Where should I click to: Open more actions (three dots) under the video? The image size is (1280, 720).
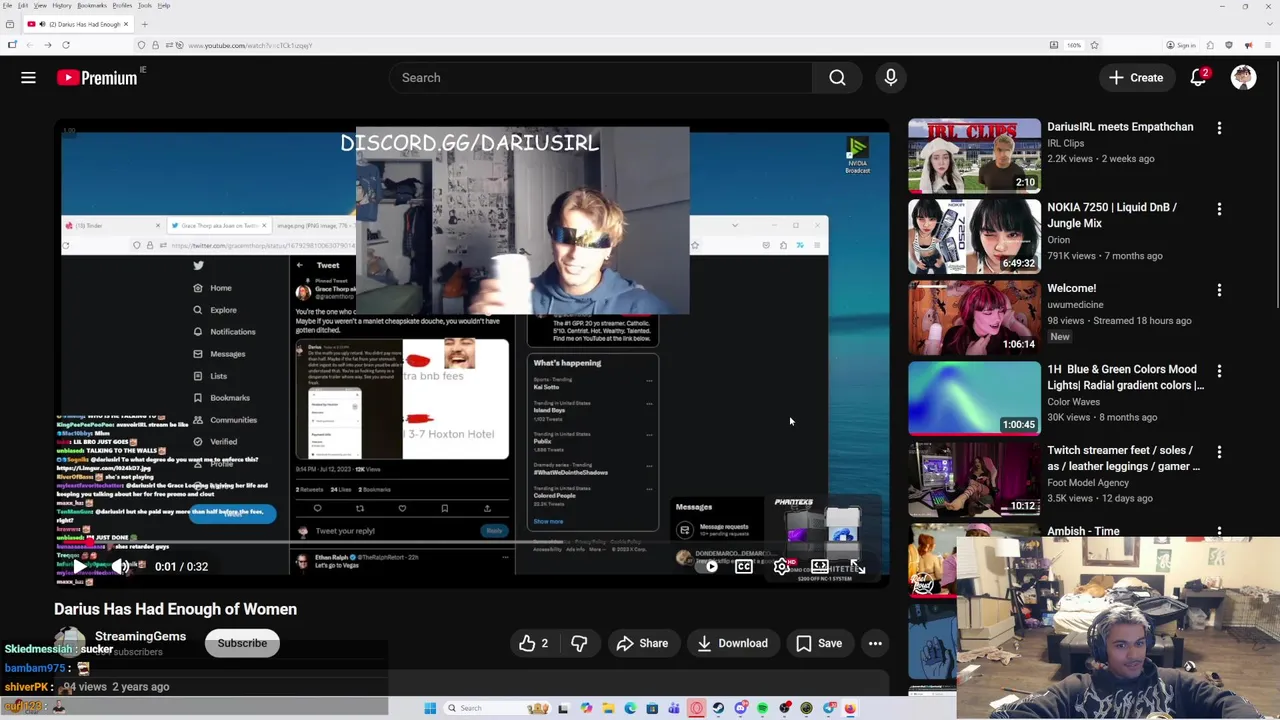(875, 643)
